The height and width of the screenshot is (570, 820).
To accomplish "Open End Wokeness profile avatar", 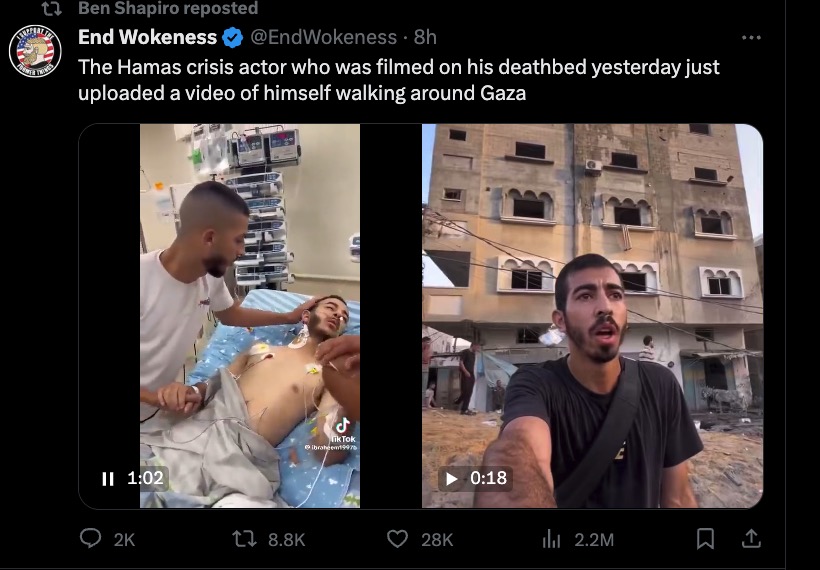I will point(35,51).
